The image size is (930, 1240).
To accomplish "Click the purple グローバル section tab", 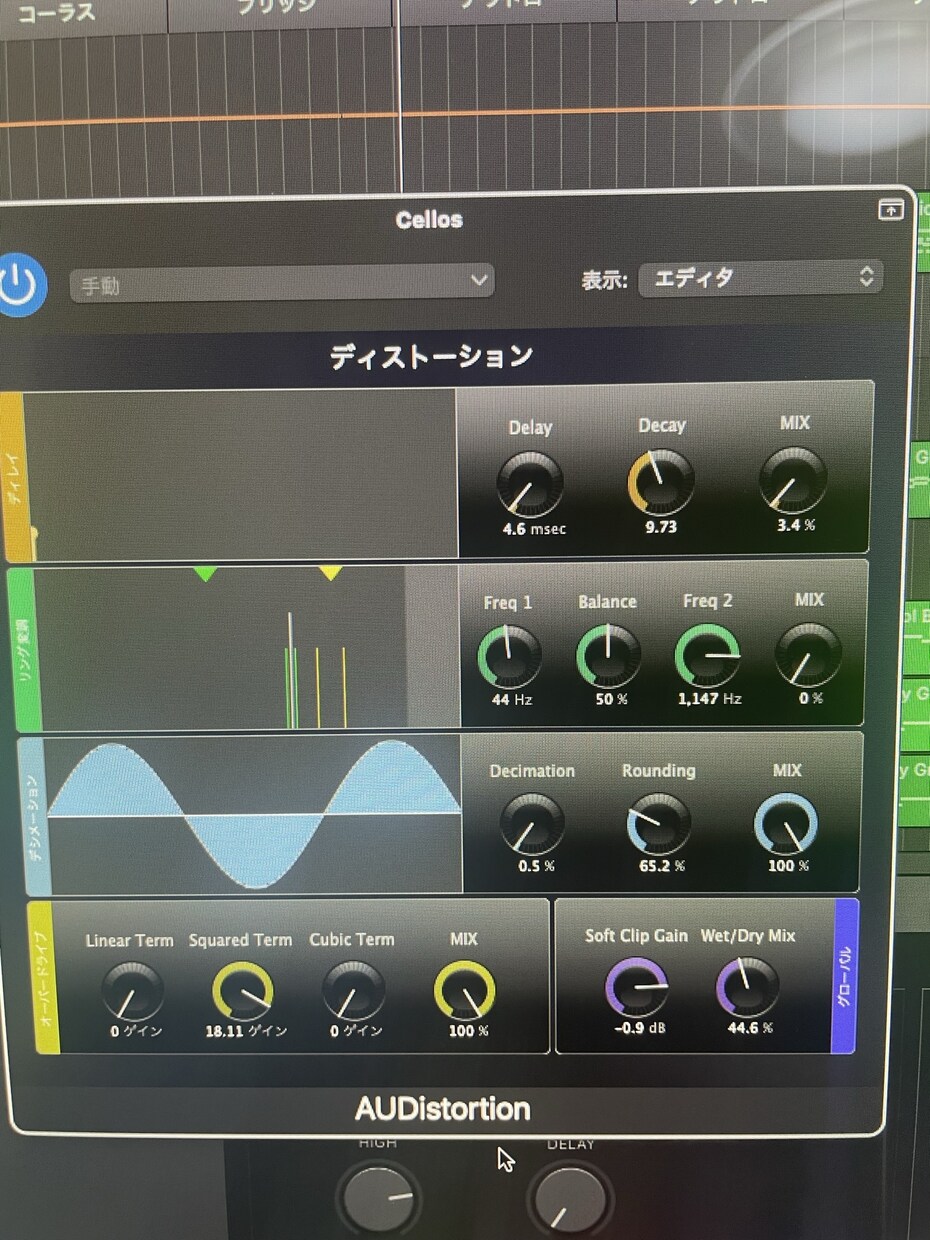I will coord(845,975).
